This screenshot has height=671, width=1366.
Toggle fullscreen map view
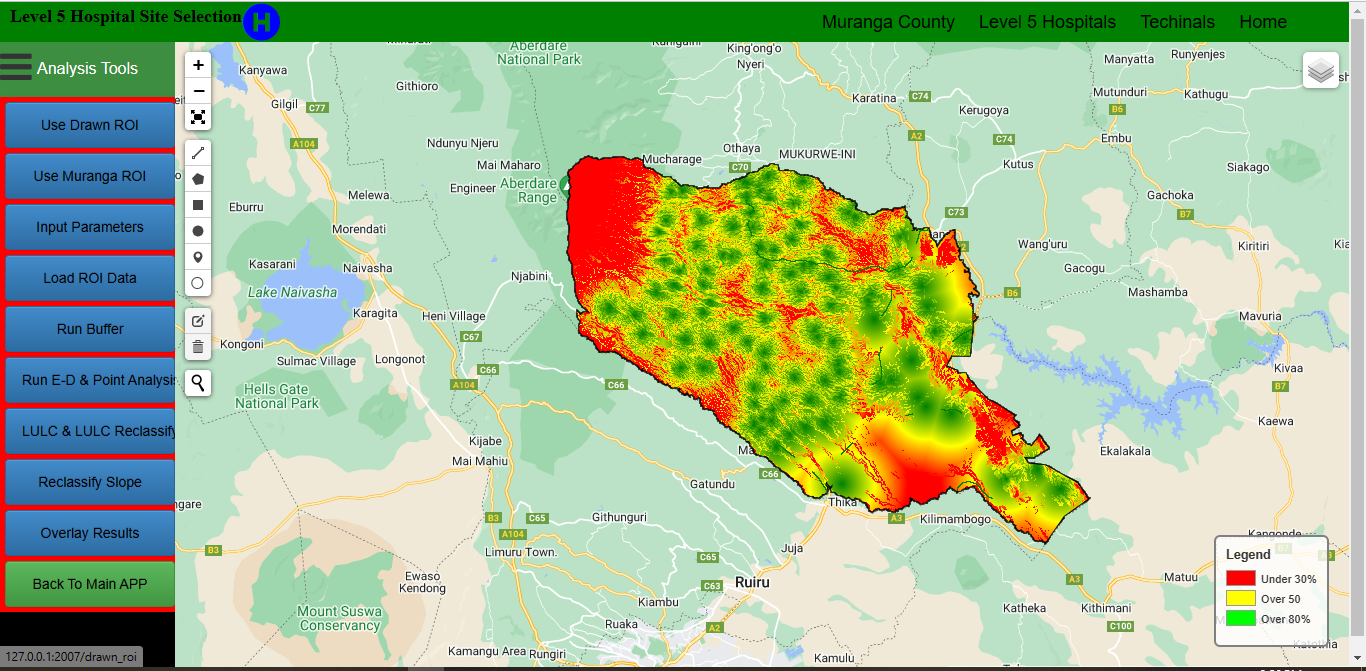click(198, 118)
